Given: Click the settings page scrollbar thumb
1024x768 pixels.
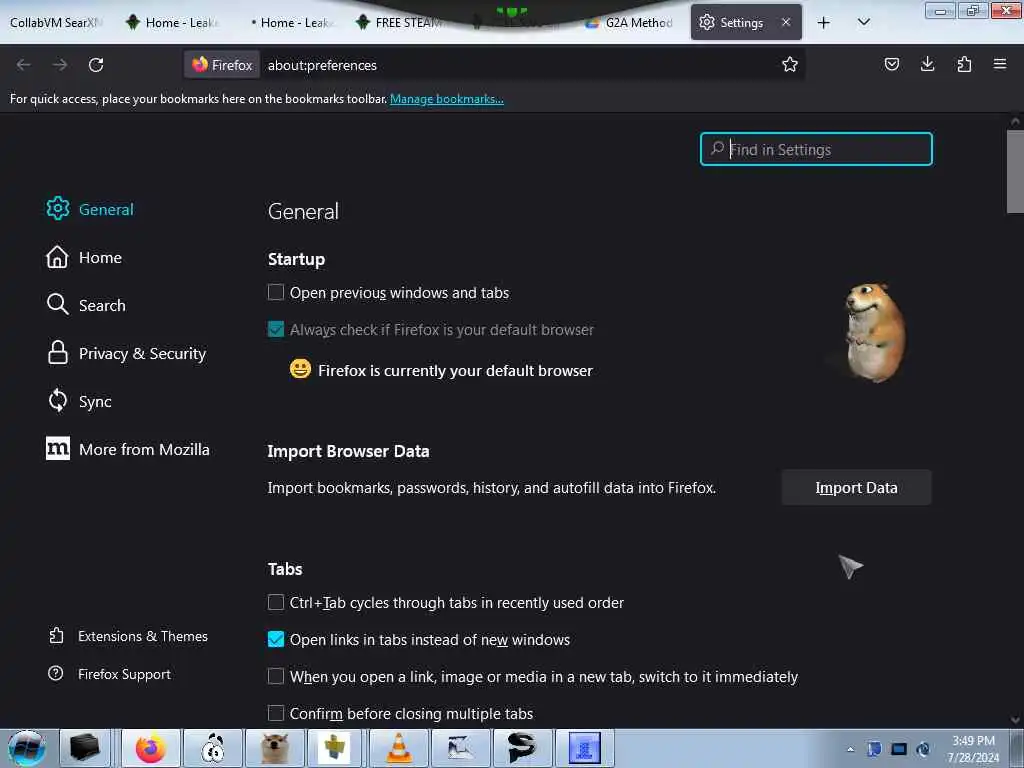Looking at the screenshot, I should click(1015, 171).
